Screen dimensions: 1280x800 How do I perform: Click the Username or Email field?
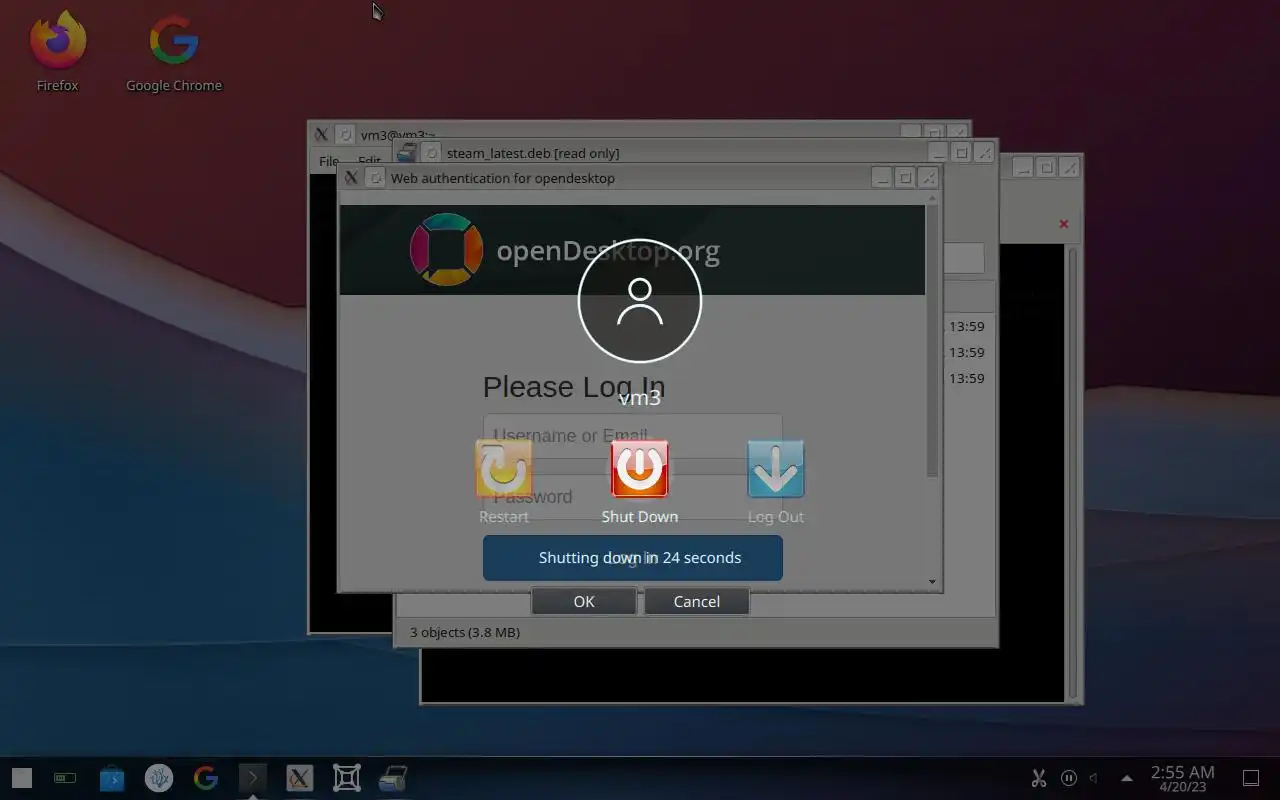(x=633, y=436)
